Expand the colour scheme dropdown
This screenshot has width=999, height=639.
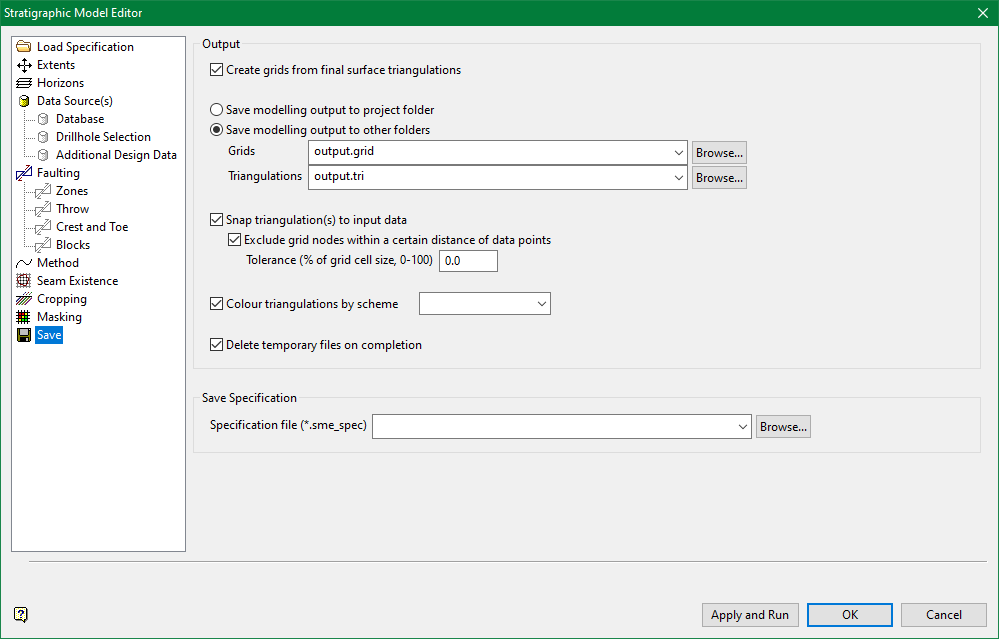pos(541,303)
